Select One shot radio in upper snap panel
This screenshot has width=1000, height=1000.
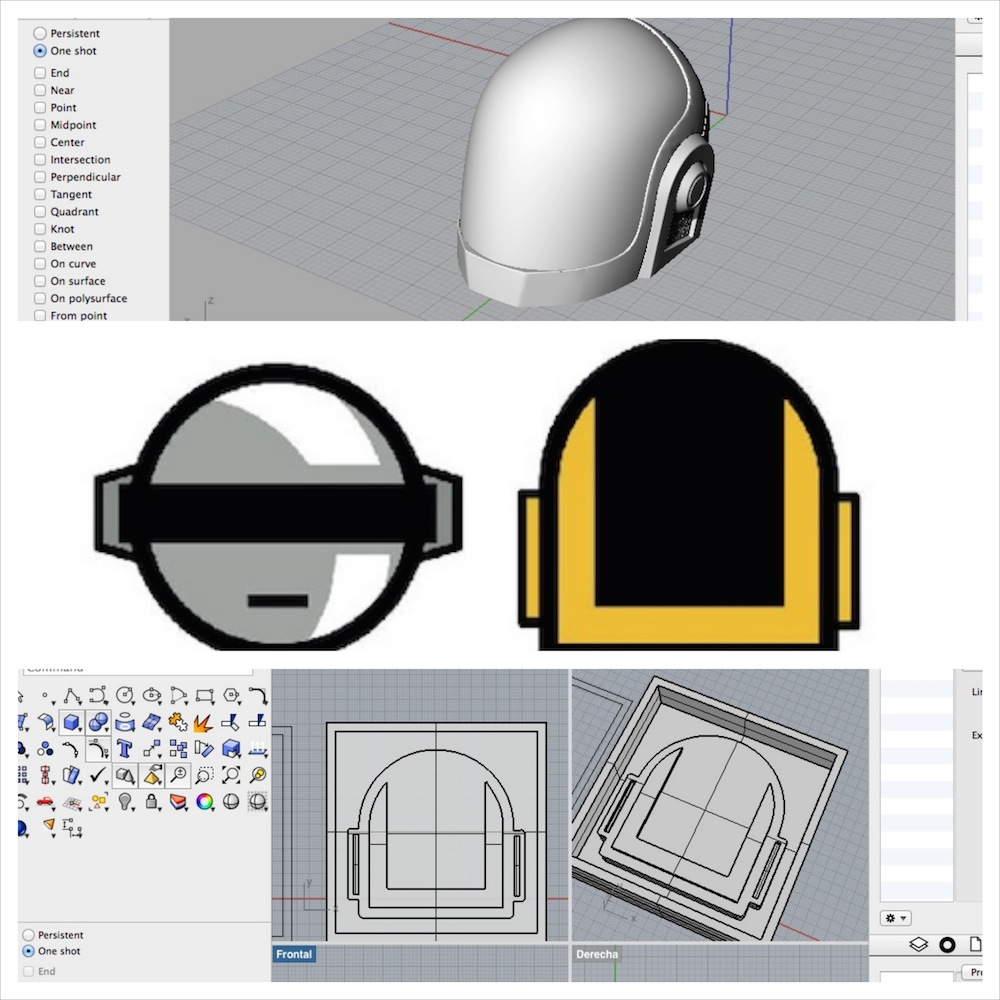point(40,50)
